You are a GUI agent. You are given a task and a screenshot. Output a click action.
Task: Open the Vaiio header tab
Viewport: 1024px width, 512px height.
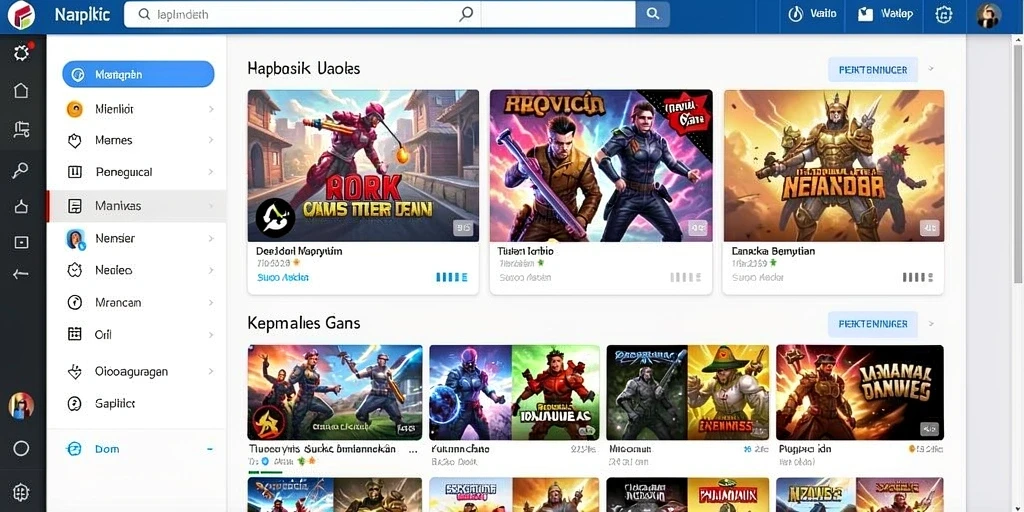tap(814, 14)
